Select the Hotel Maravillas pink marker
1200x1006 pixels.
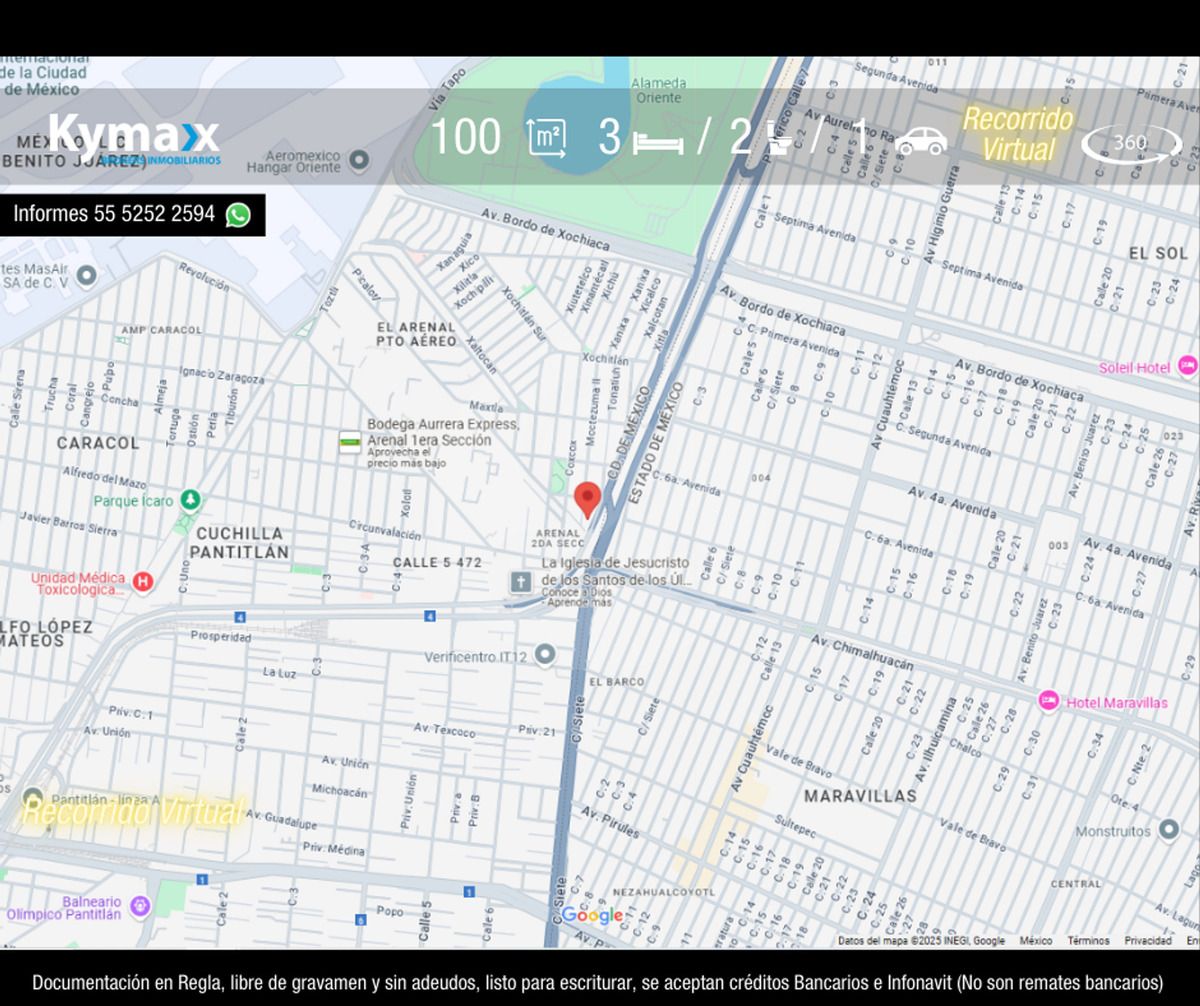pos(1048,701)
